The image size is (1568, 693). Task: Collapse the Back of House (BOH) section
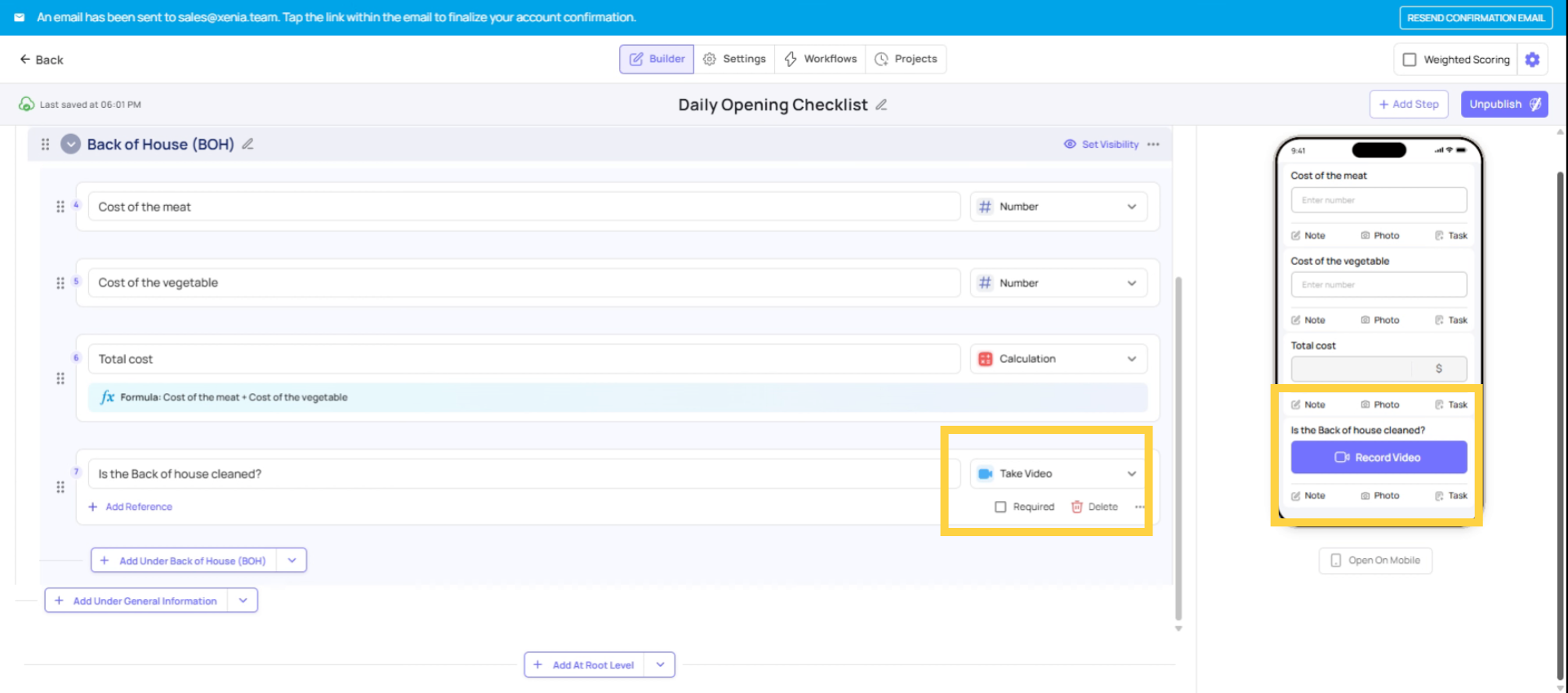[71, 144]
